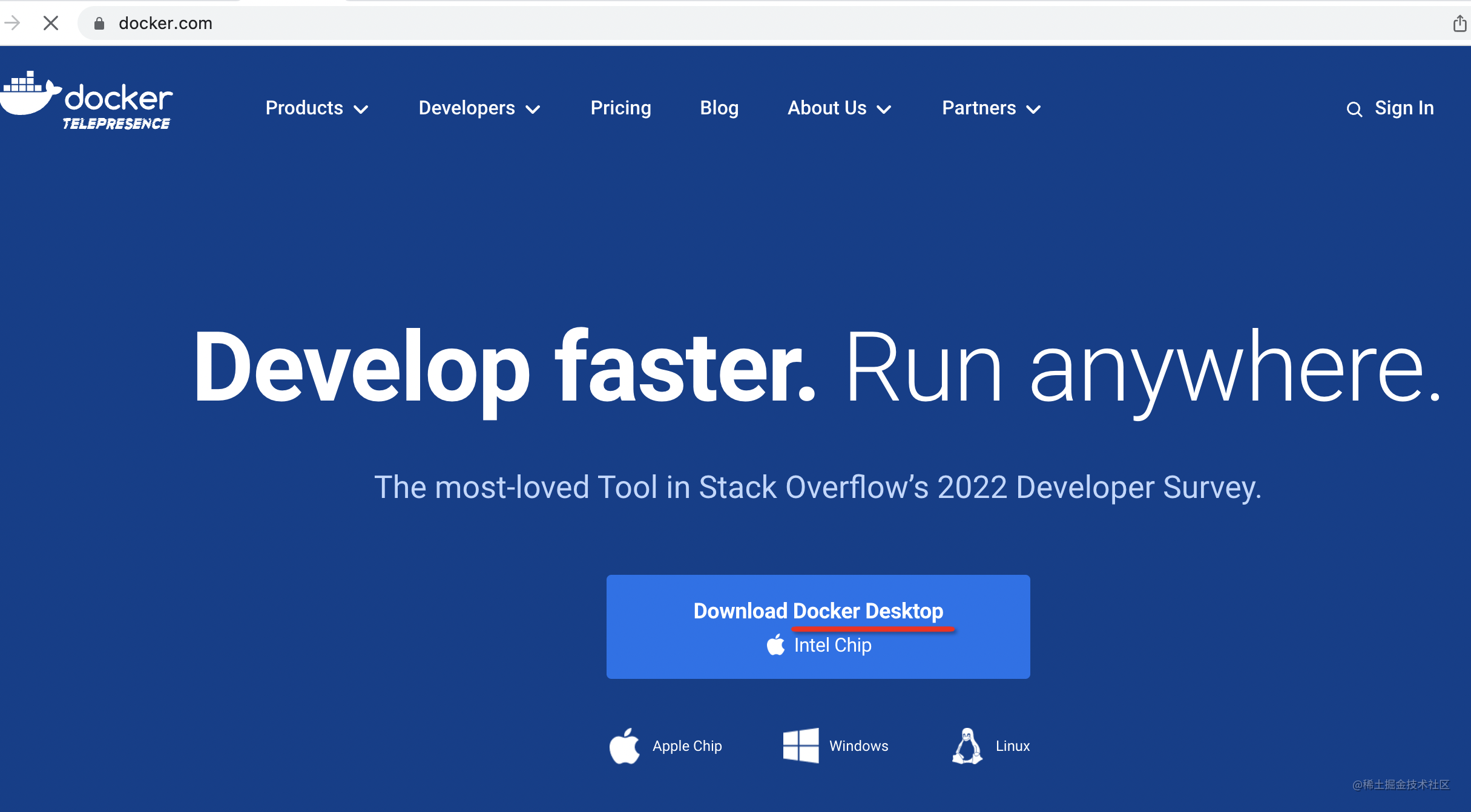Screen dimensions: 1471x812
Task: Click the Sign In link
Action: pyautogui.click(x=1404, y=108)
